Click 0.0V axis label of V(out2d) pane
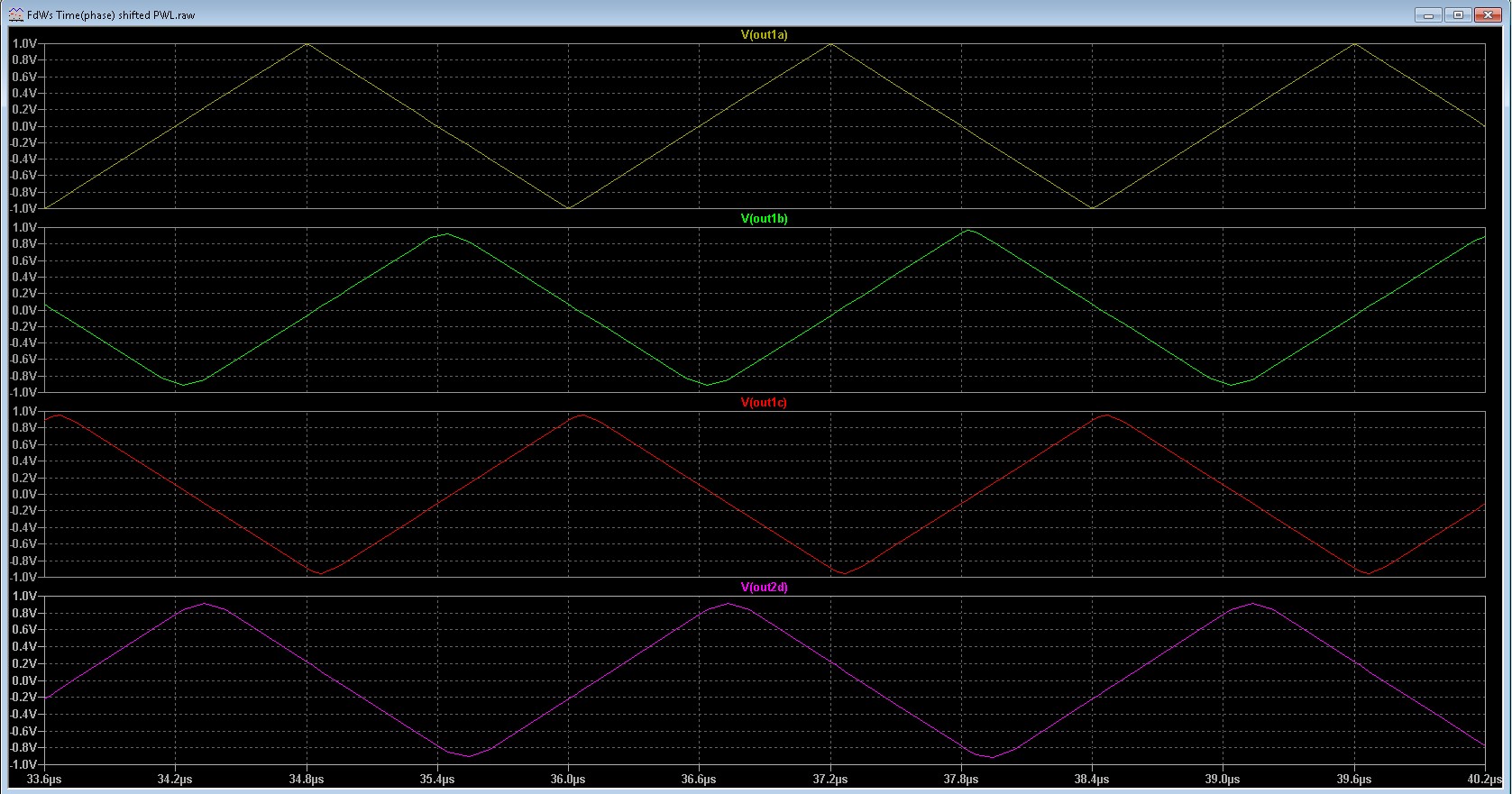 click(x=24, y=680)
